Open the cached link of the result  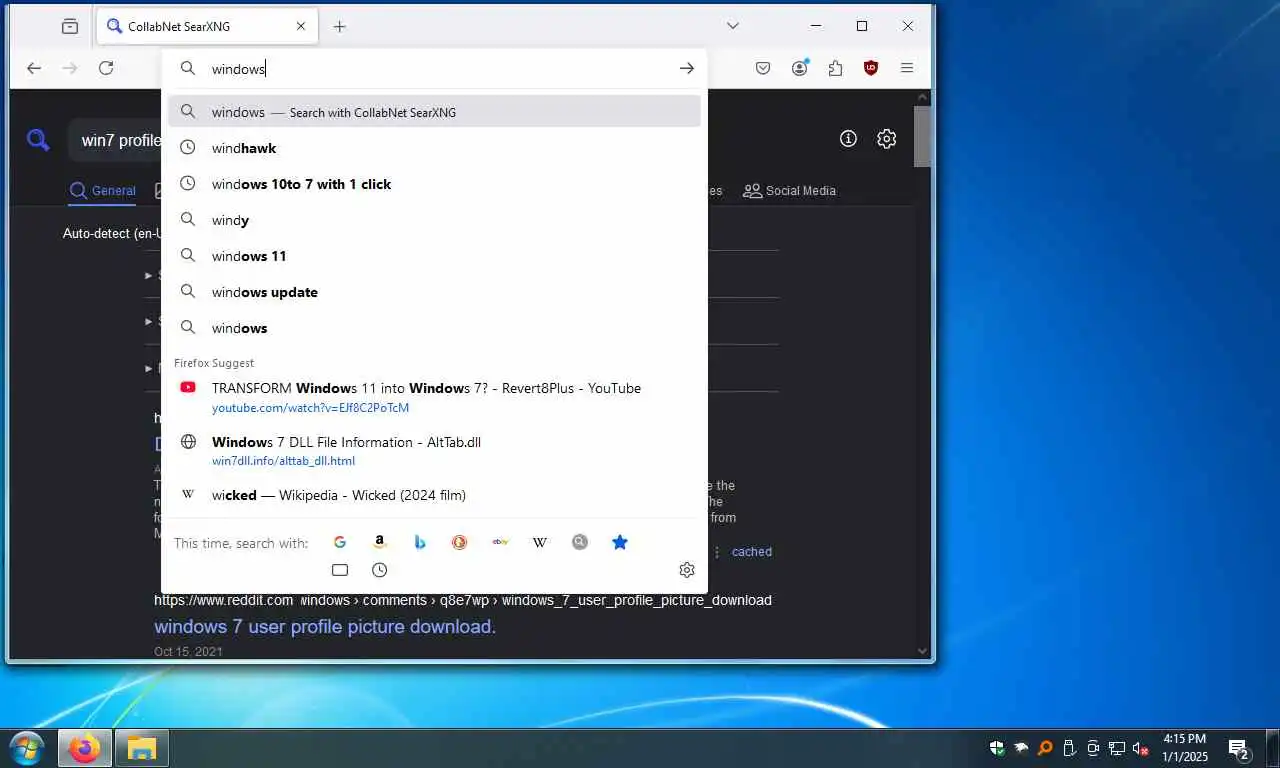(x=751, y=551)
